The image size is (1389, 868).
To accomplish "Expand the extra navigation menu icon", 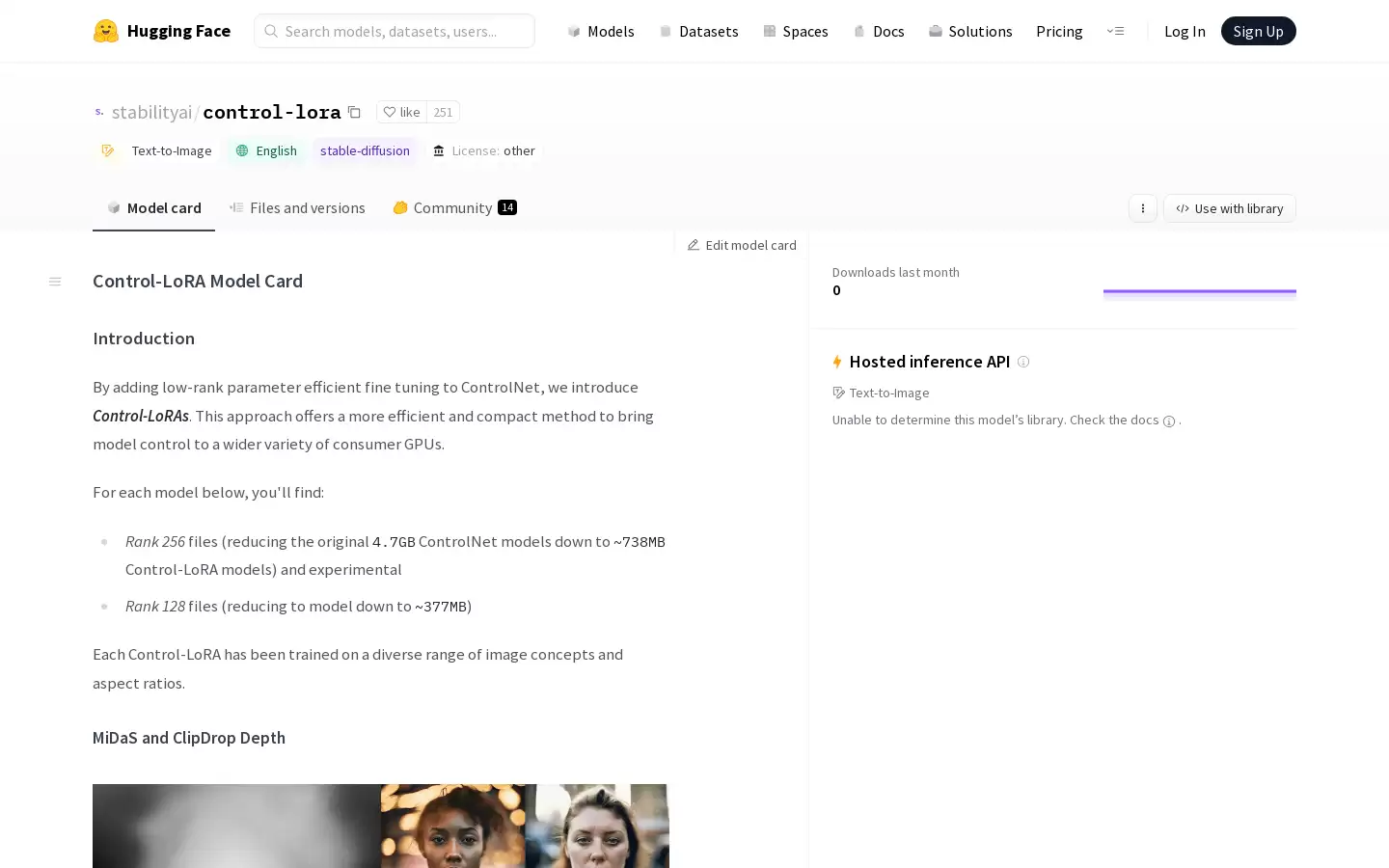I will click(1116, 31).
